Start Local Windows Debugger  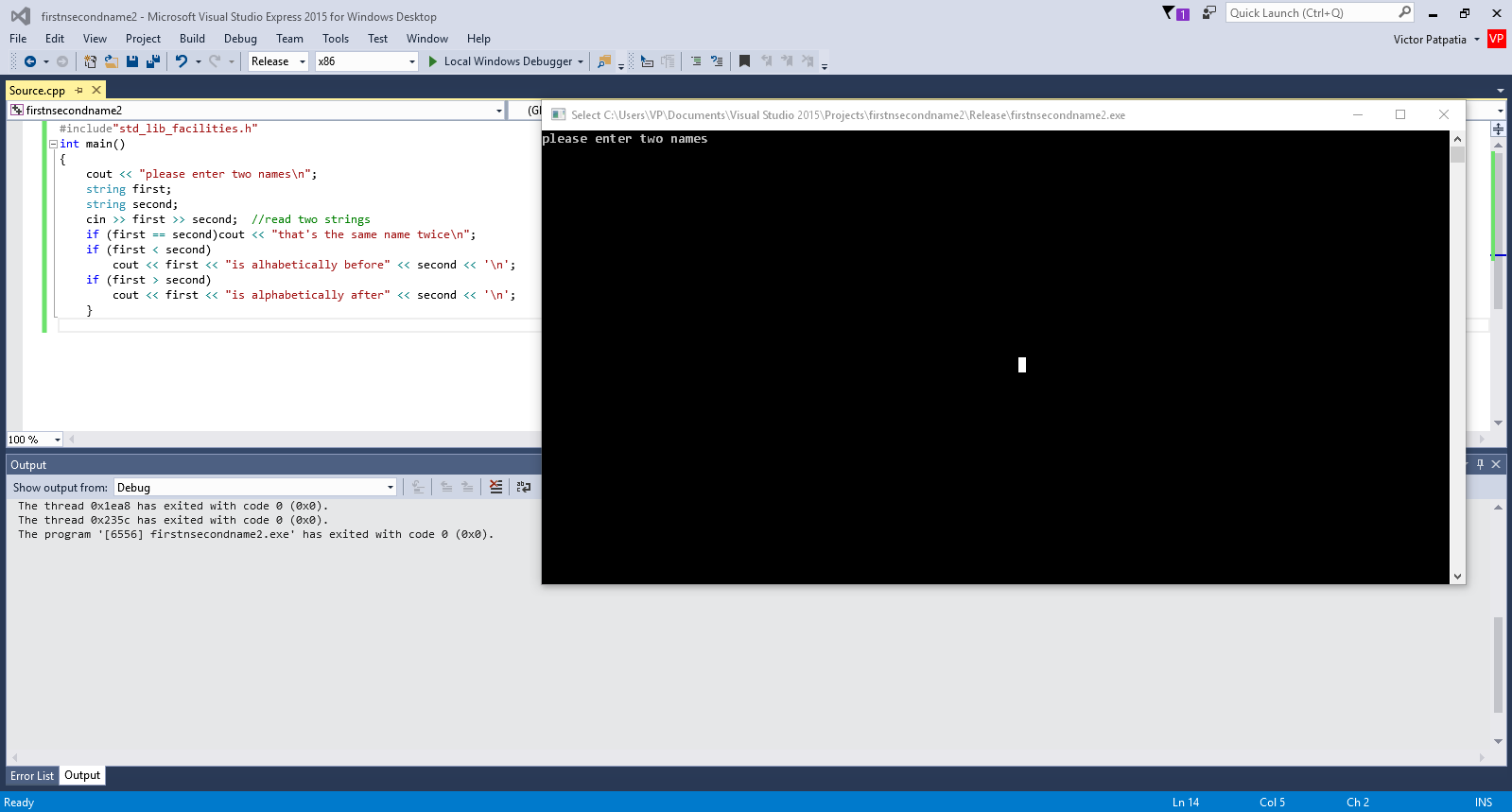pyautogui.click(x=500, y=61)
